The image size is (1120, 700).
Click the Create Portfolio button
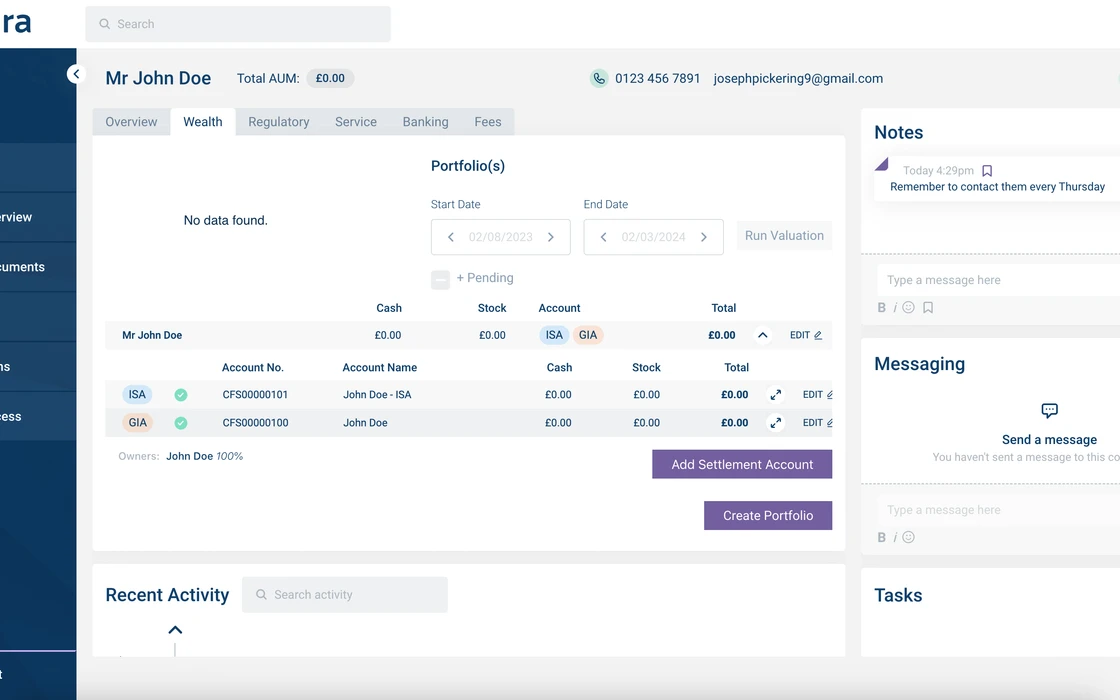(x=768, y=516)
